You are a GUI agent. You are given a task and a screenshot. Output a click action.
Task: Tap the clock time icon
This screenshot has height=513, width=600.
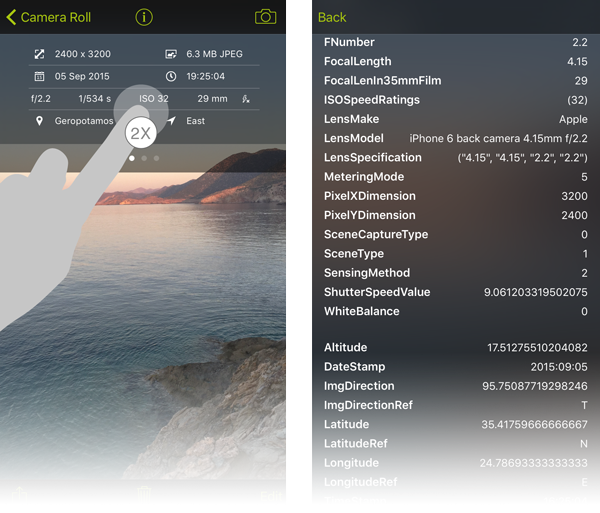click(x=171, y=76)
